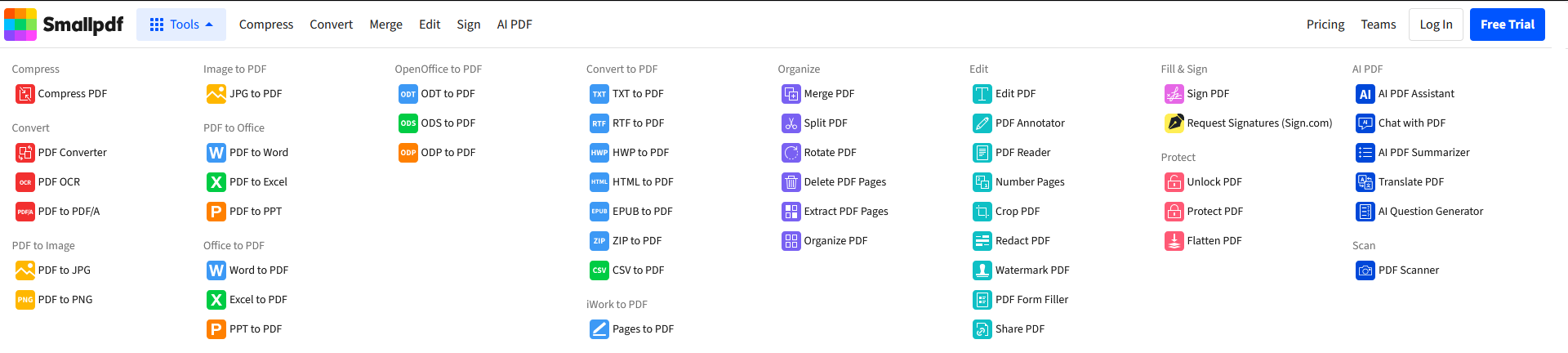Open the PDF to Word icon

tap(216, 153)
